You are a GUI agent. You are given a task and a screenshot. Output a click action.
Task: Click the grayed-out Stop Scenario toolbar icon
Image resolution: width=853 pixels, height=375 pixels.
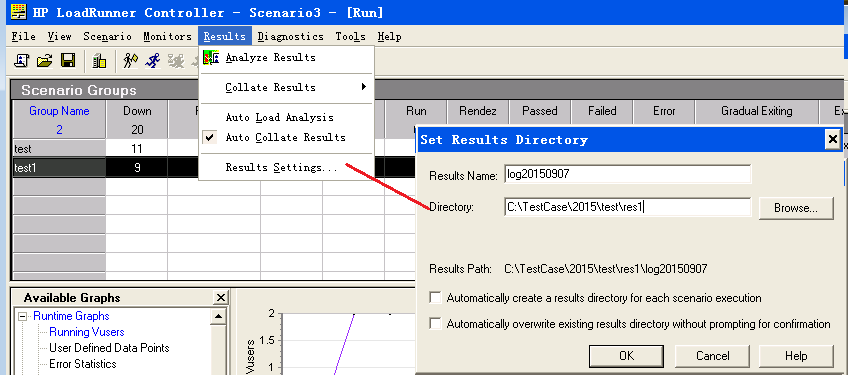[176, 60]
